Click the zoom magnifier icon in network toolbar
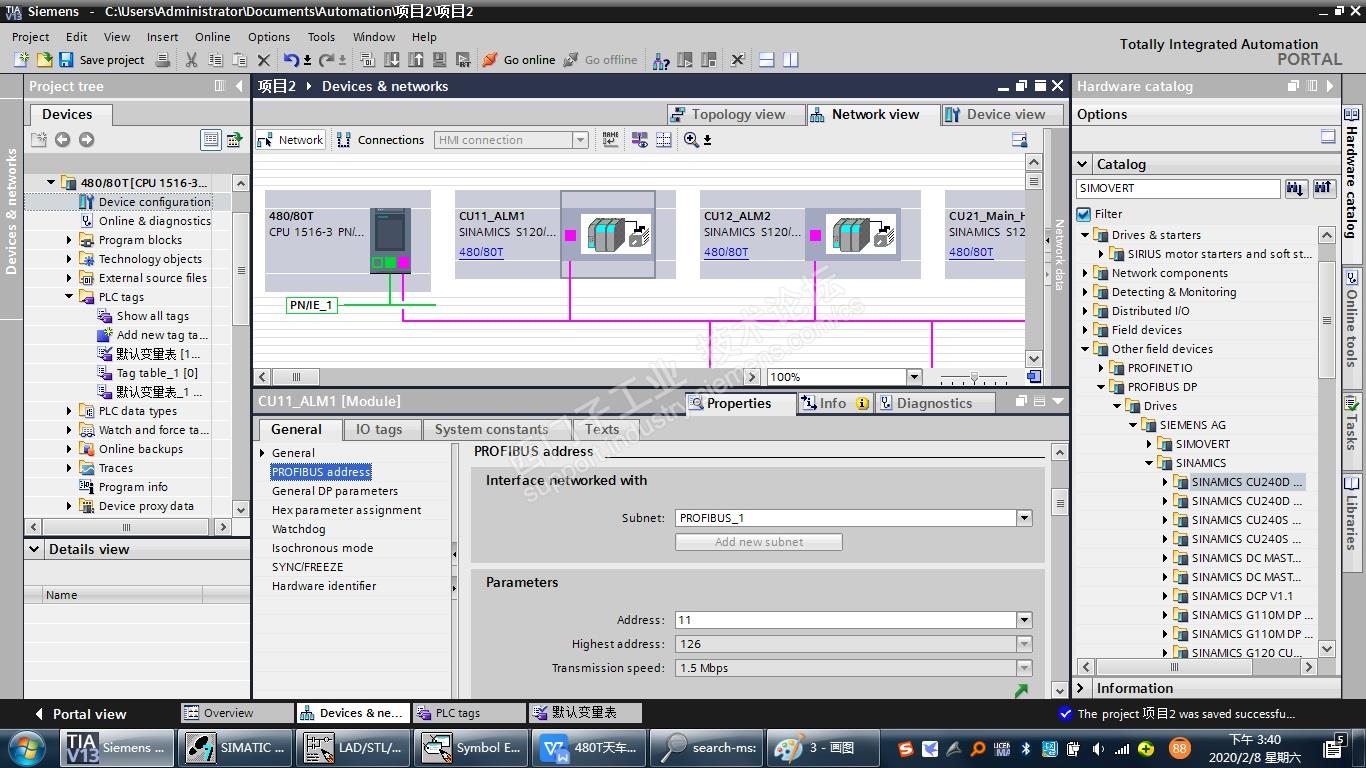The width and height of the screenshot is (1366, 768). coord(691,140)
